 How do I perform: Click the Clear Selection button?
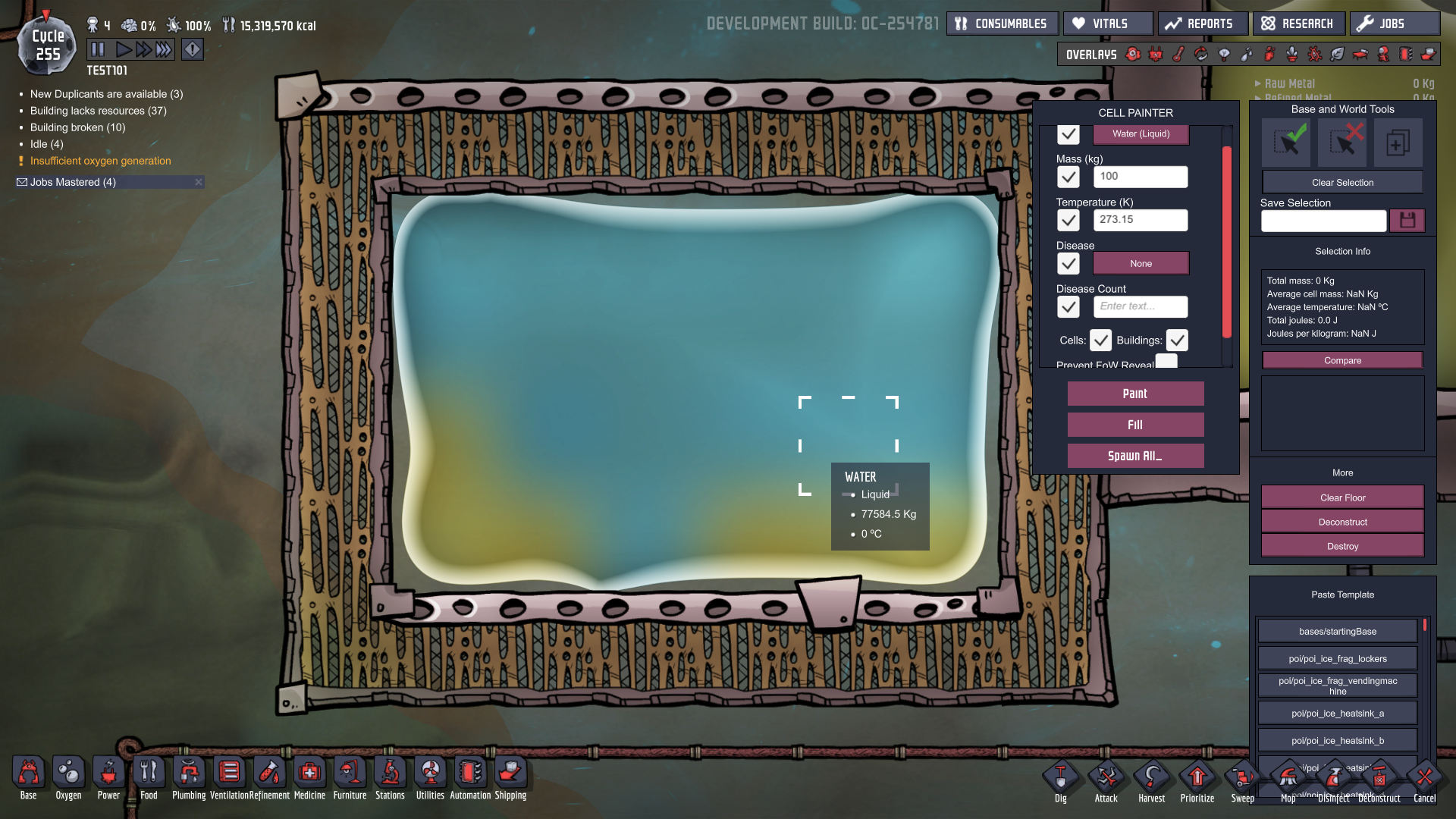click(1342, 183)
